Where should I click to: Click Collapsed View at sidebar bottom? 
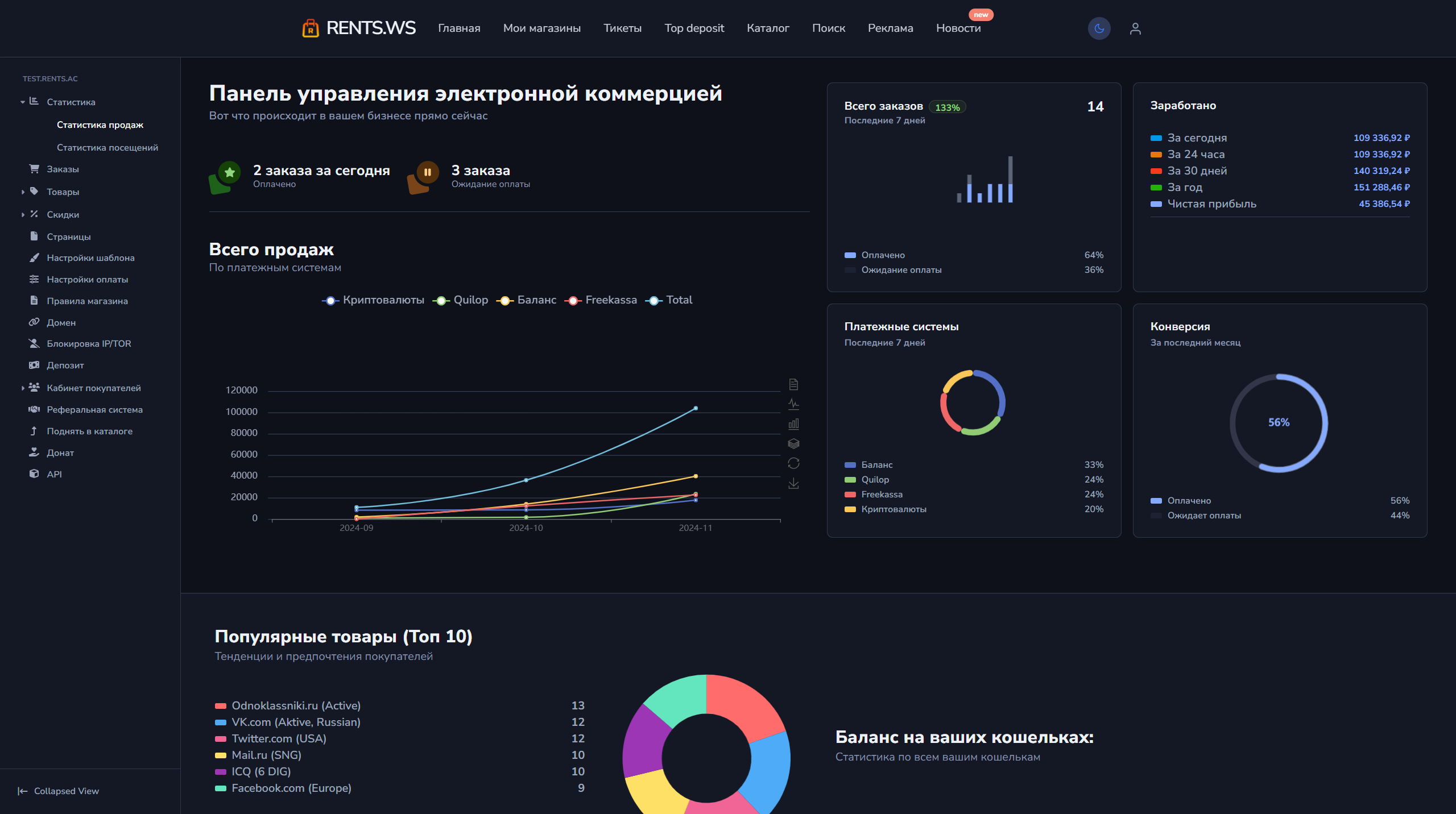point(58,791)
